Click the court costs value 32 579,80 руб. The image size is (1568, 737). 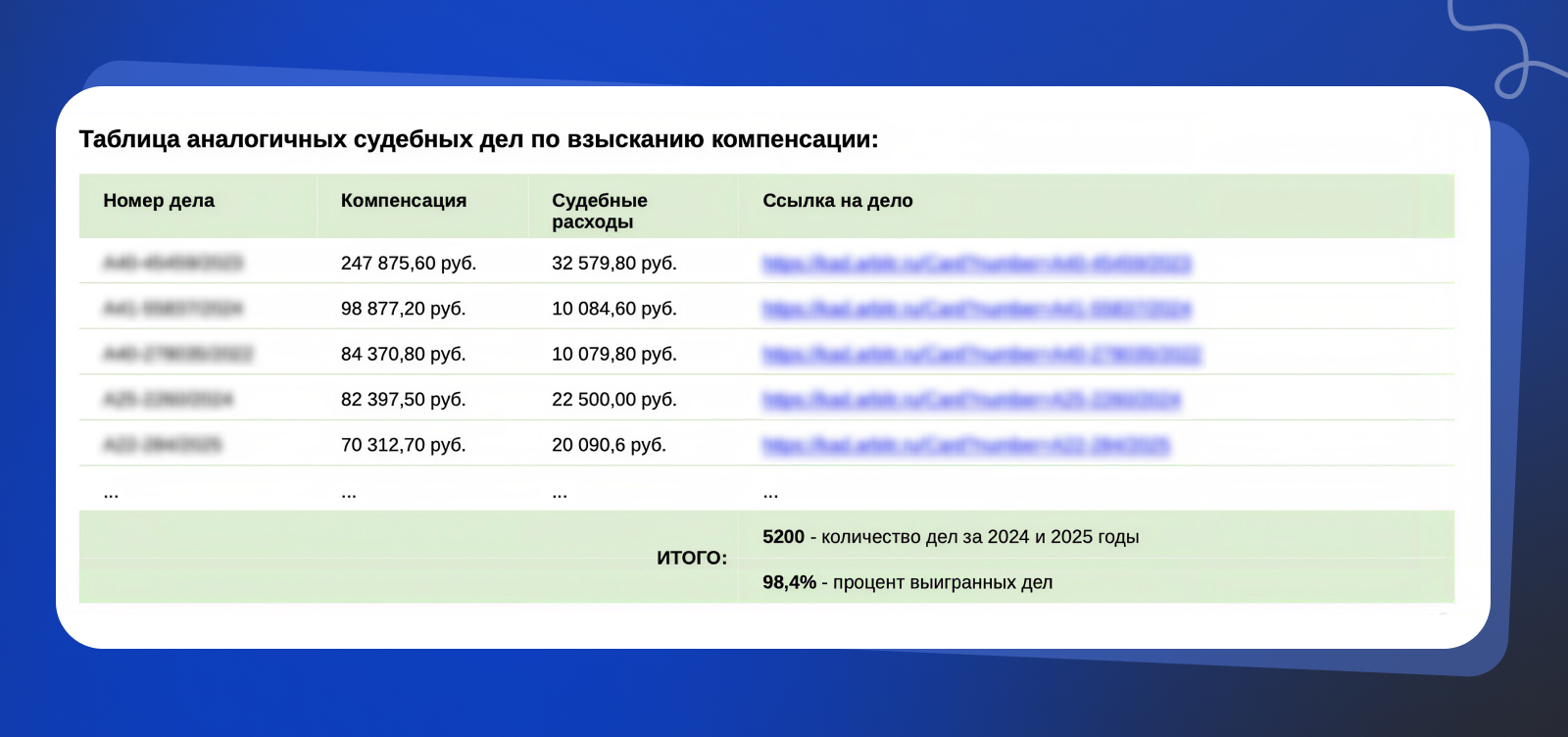(x=614, y=264)
